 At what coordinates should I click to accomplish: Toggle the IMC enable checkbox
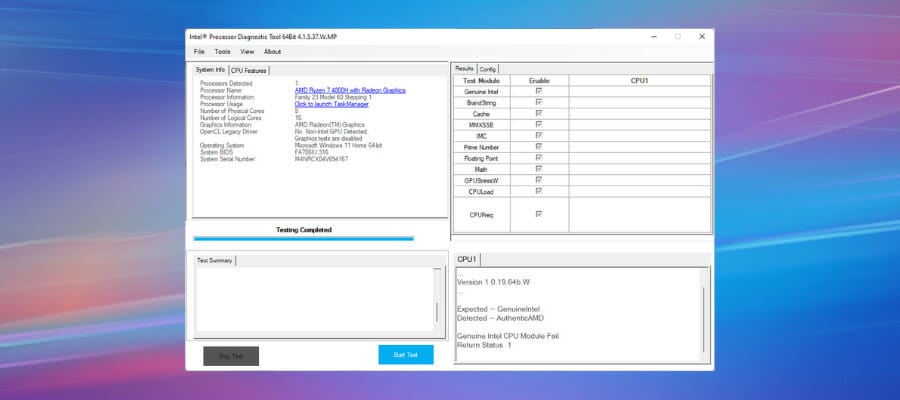pyautogui.click(x=539, y=135)
